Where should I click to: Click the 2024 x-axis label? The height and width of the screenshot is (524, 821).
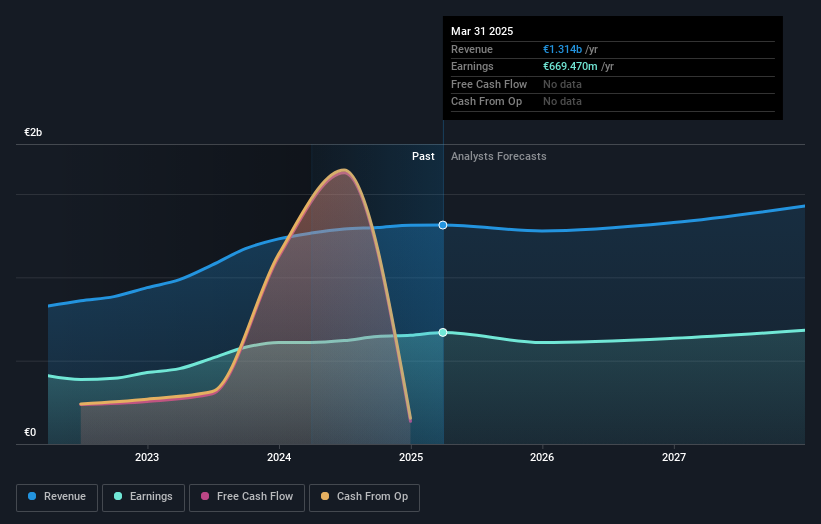pyautogui.click(x=279, y=458)
